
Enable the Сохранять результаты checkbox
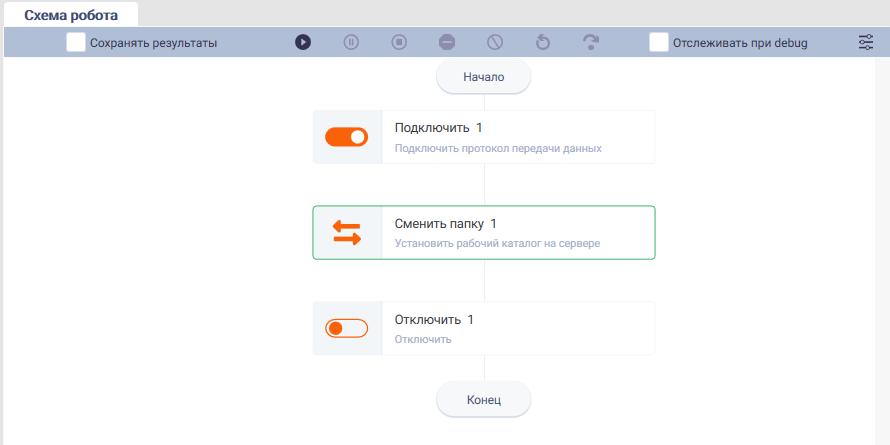(x=75, y=42)
